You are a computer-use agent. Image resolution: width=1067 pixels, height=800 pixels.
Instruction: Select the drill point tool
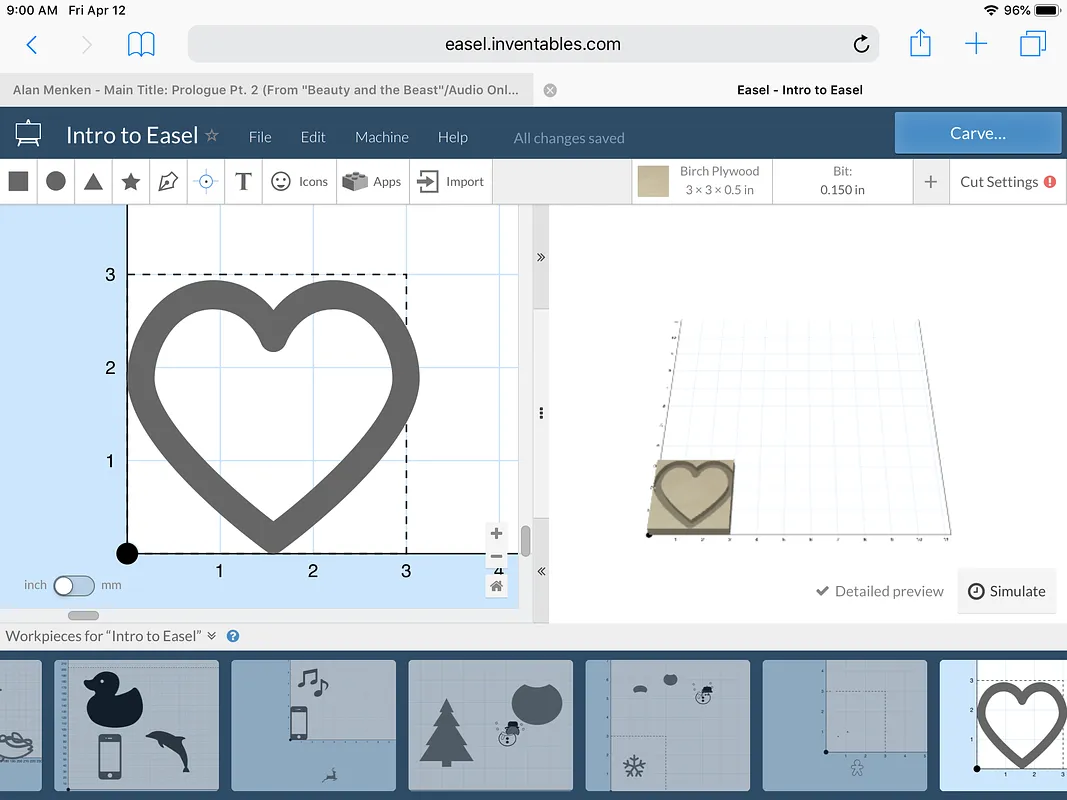tap(206, 181)
